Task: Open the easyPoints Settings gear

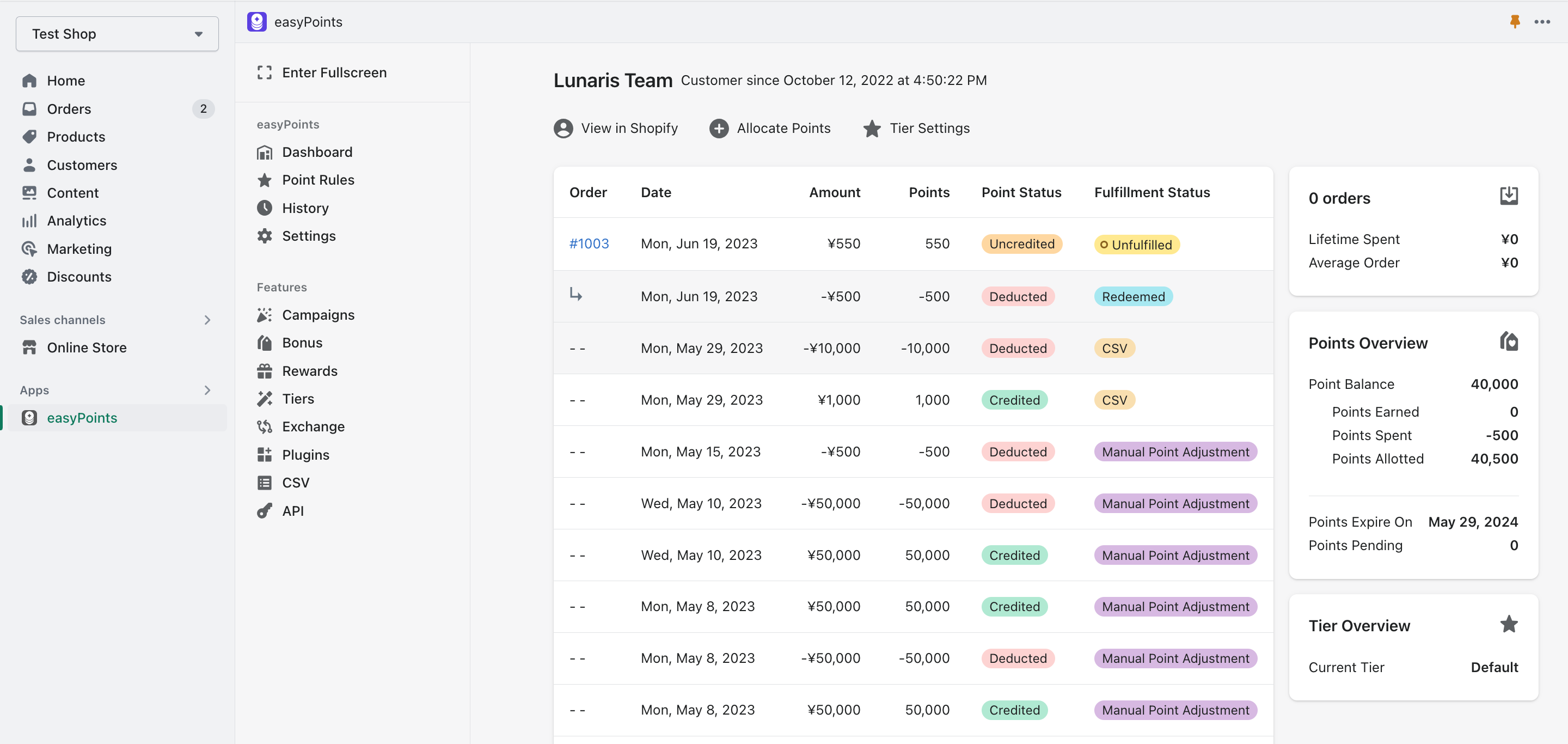Action: pos(309,236)
